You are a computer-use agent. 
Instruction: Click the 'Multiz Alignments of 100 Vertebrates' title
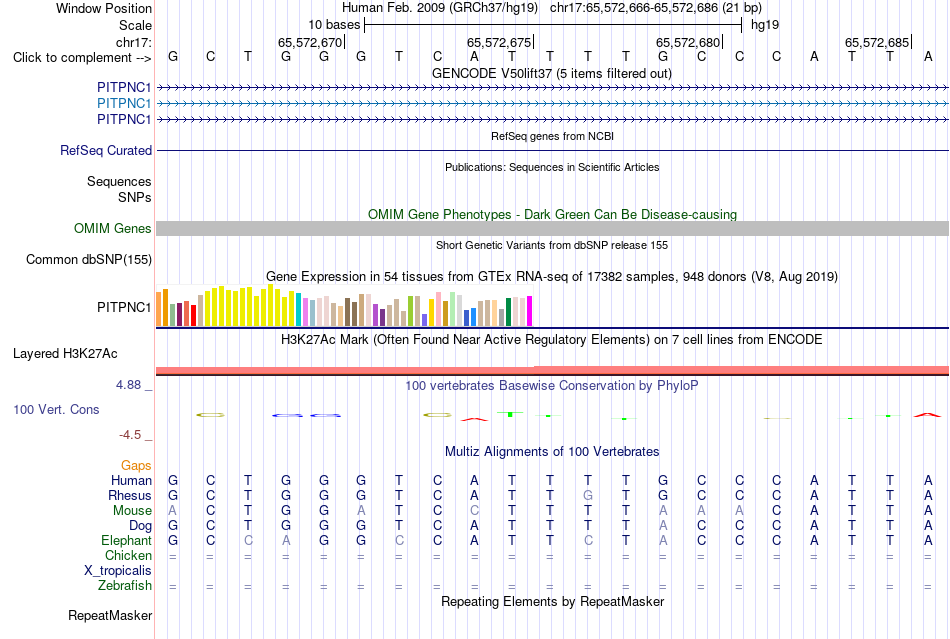(552, 451)
